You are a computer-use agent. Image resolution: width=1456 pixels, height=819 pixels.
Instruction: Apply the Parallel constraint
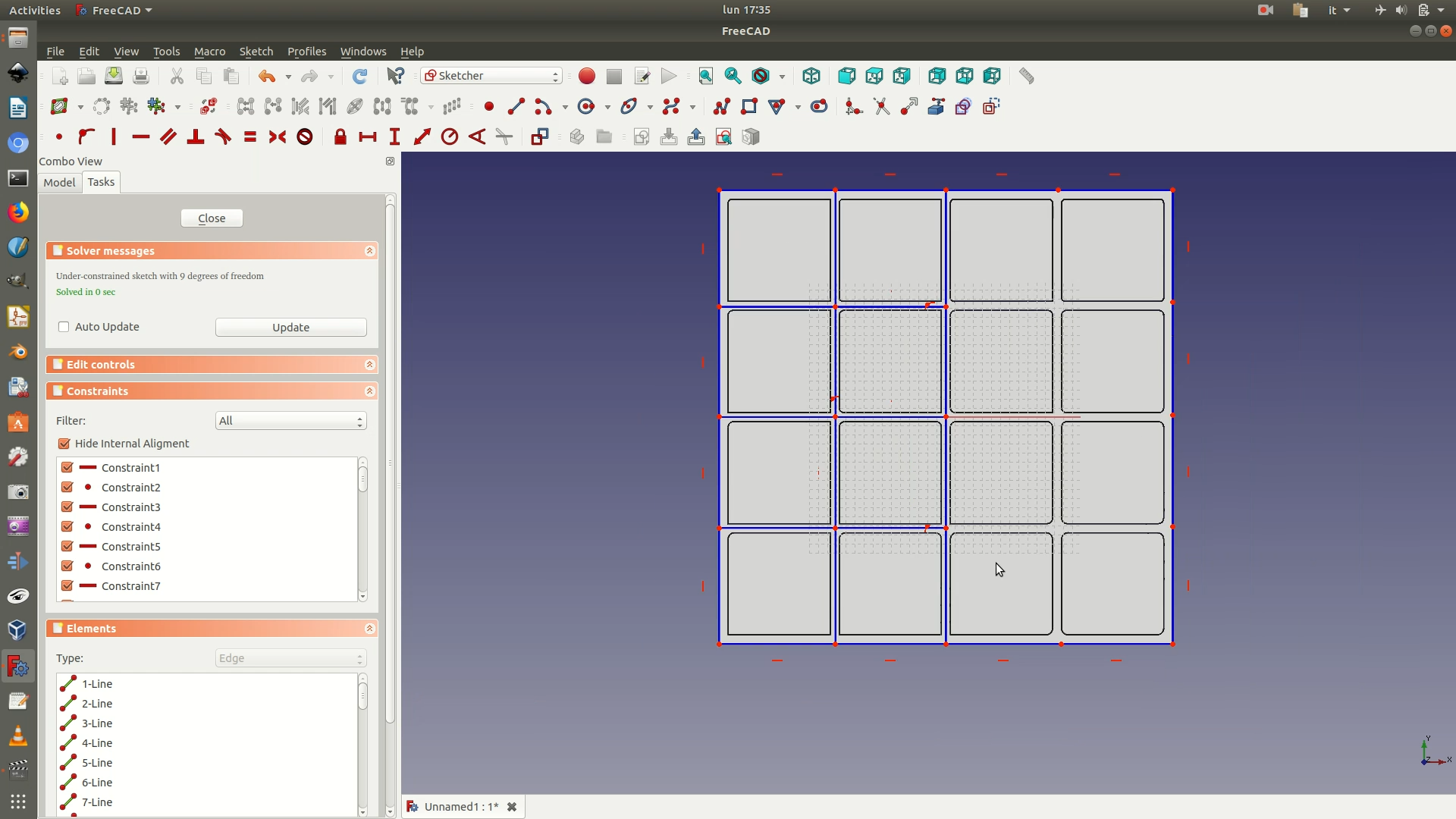(x=168, y=137)
